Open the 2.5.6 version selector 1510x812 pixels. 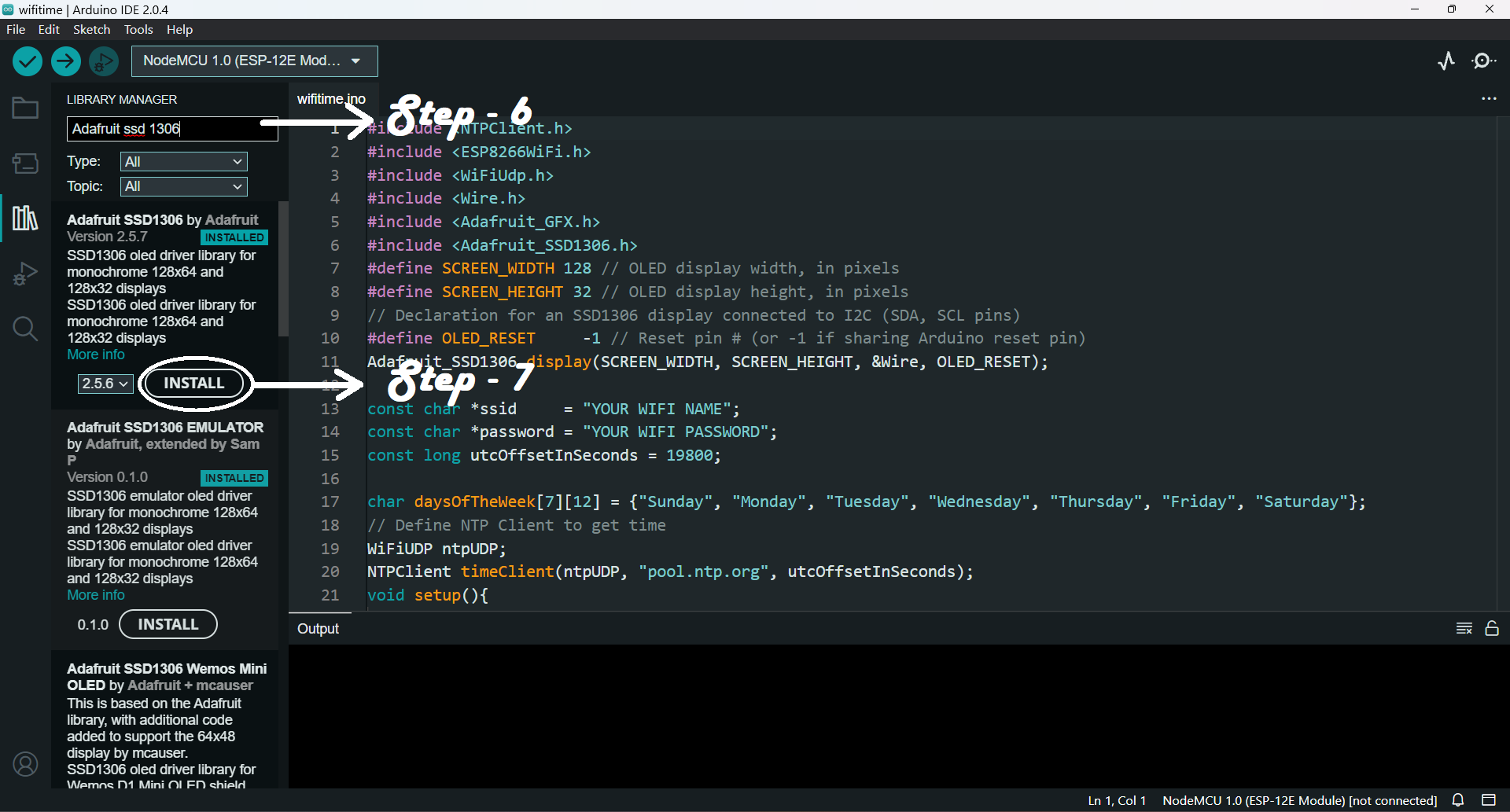click(x=104, y=384)
